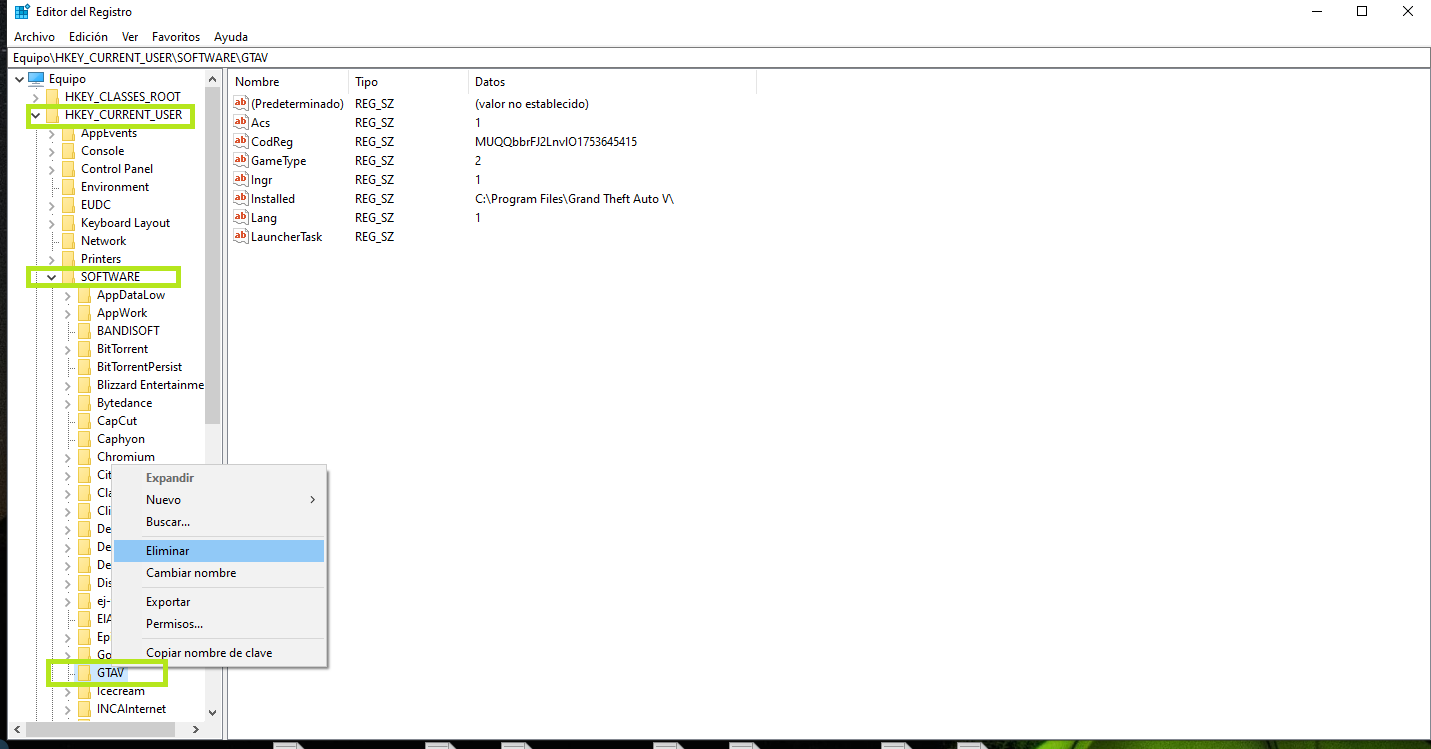
Task: Select Exportar from the context menu
Action: 168,602
